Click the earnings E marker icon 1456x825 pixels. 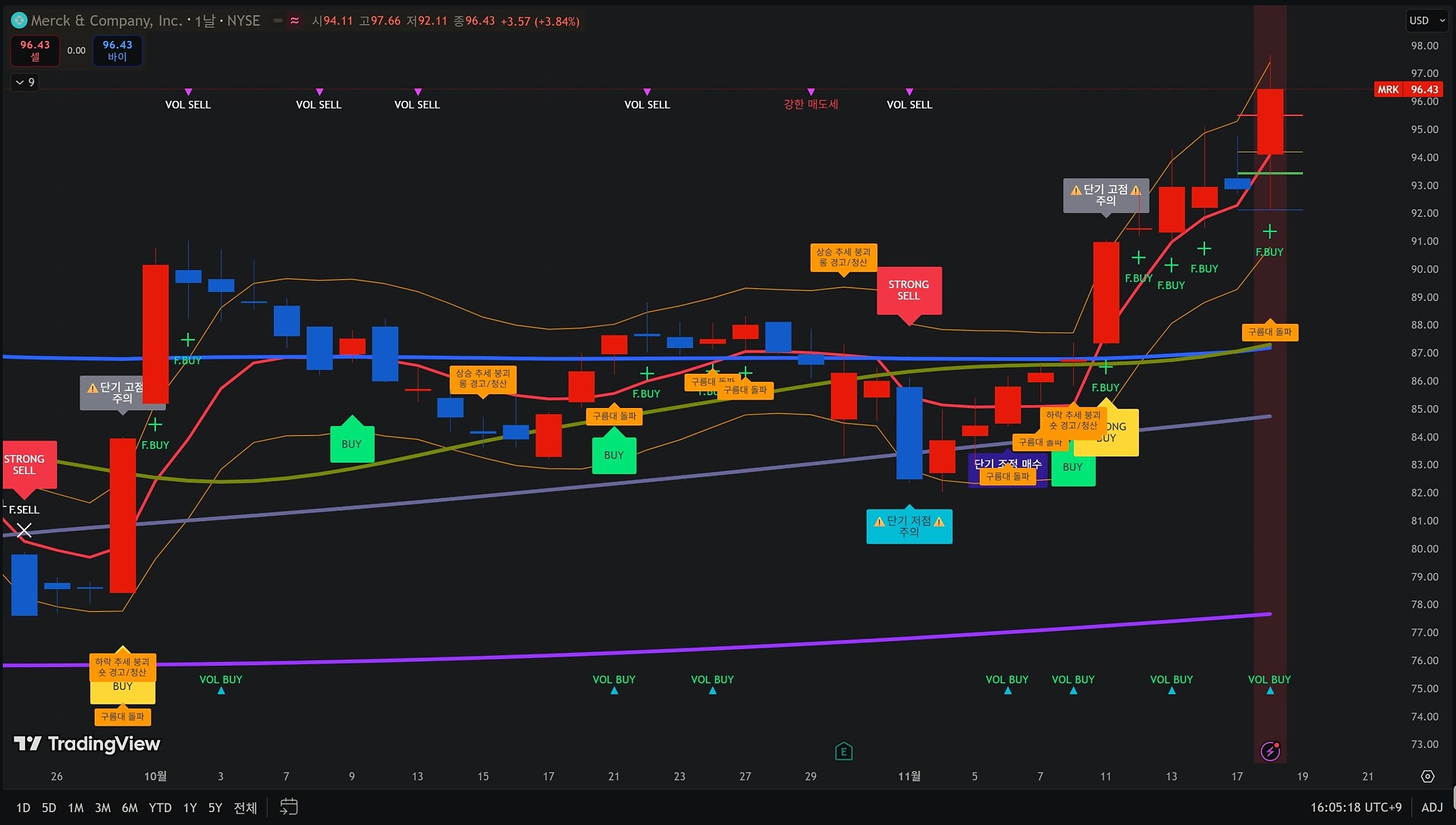pos(843,751)
